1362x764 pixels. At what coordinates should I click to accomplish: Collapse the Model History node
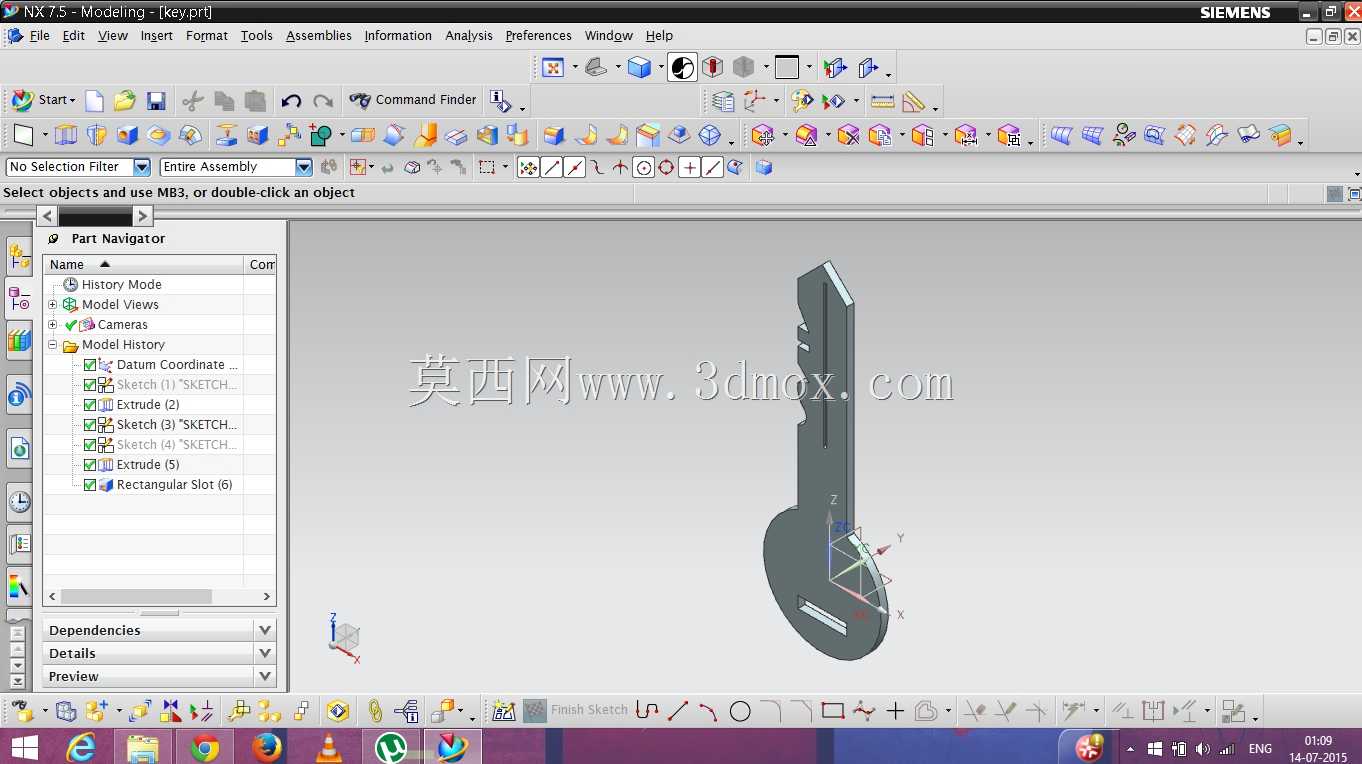click(x=53, y=345)
